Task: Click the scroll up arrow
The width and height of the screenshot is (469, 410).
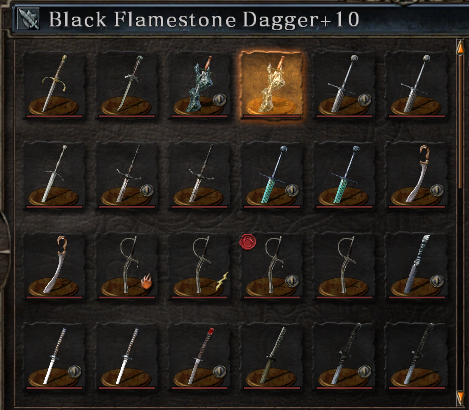Action: [460, 48]
